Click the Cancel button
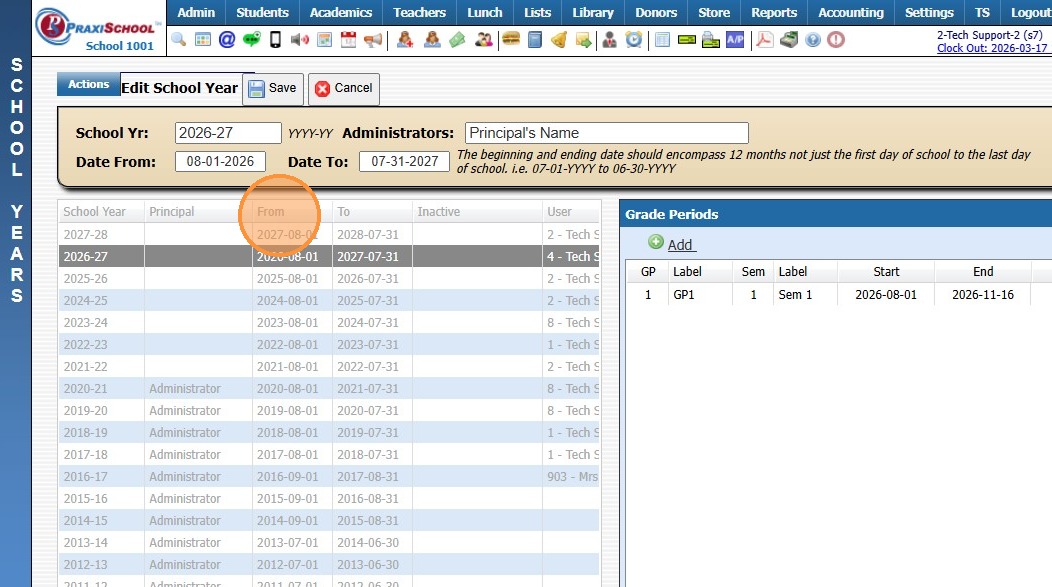 point(343,88)
